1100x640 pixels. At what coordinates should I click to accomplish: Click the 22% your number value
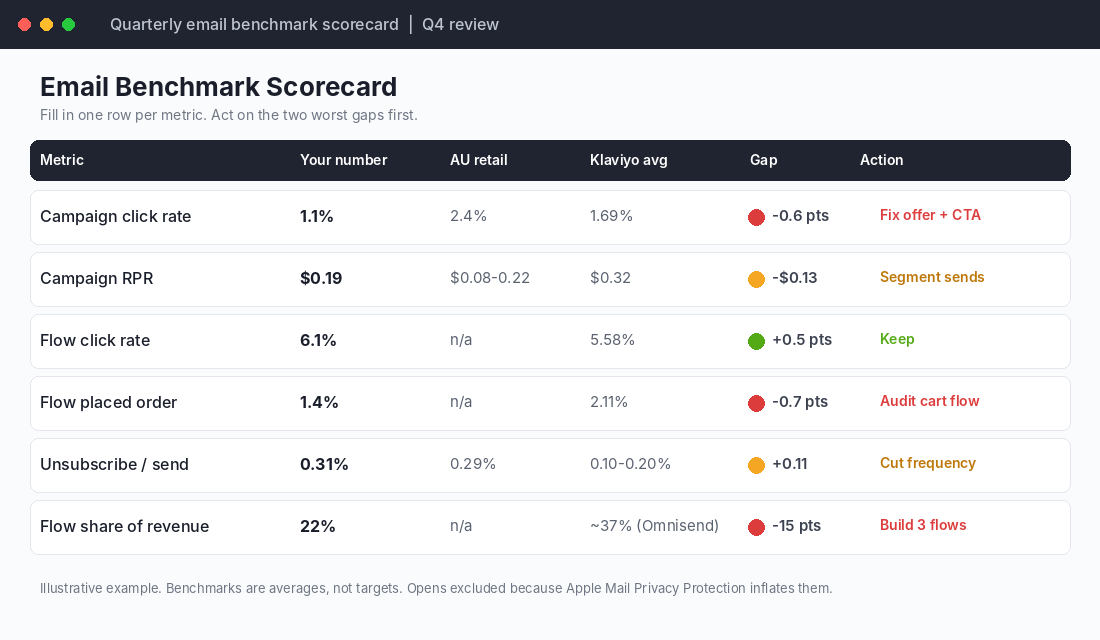(x=318, y=526)
